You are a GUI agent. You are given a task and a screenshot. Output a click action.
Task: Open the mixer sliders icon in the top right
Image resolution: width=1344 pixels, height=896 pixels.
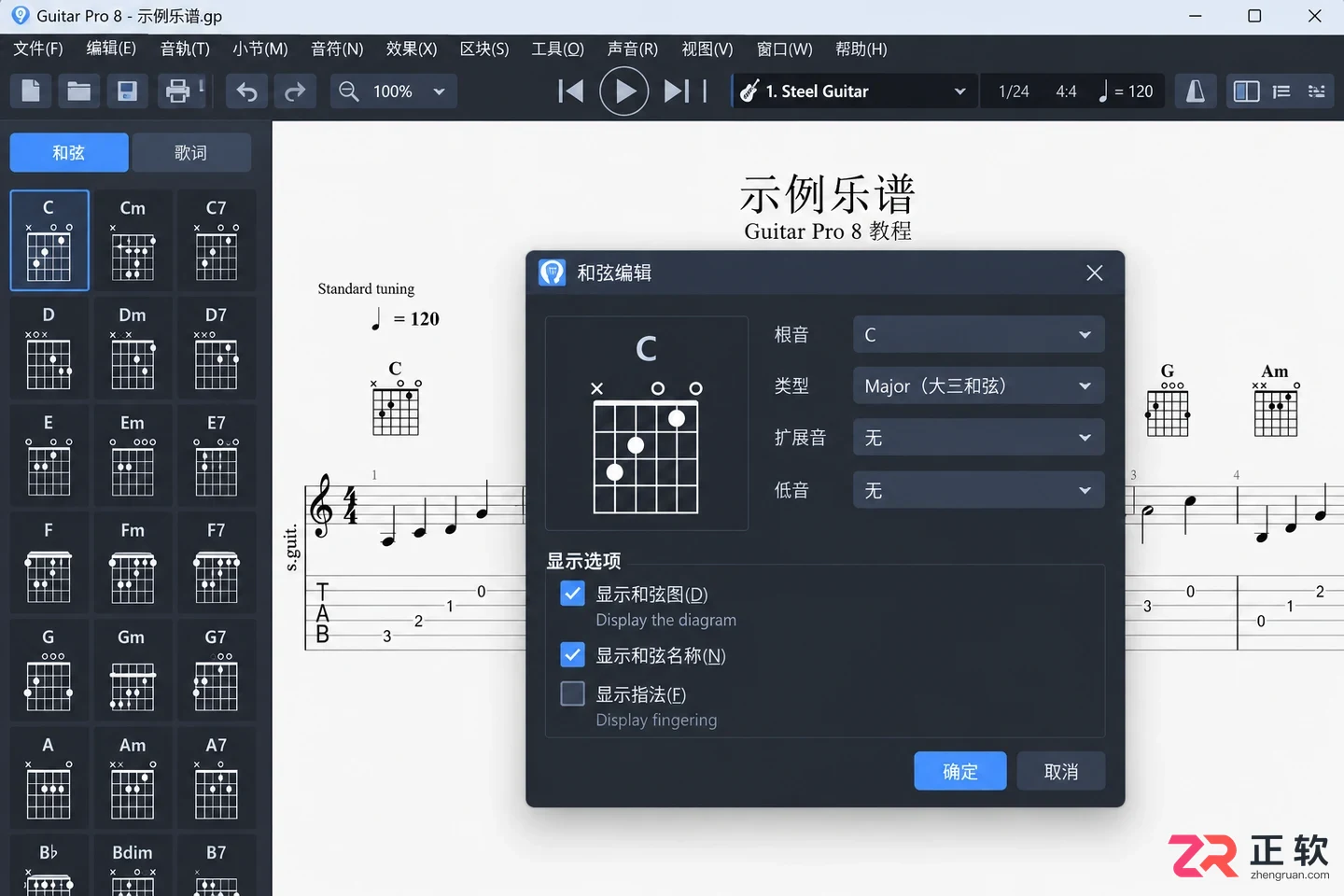[x=1316, y=91]
